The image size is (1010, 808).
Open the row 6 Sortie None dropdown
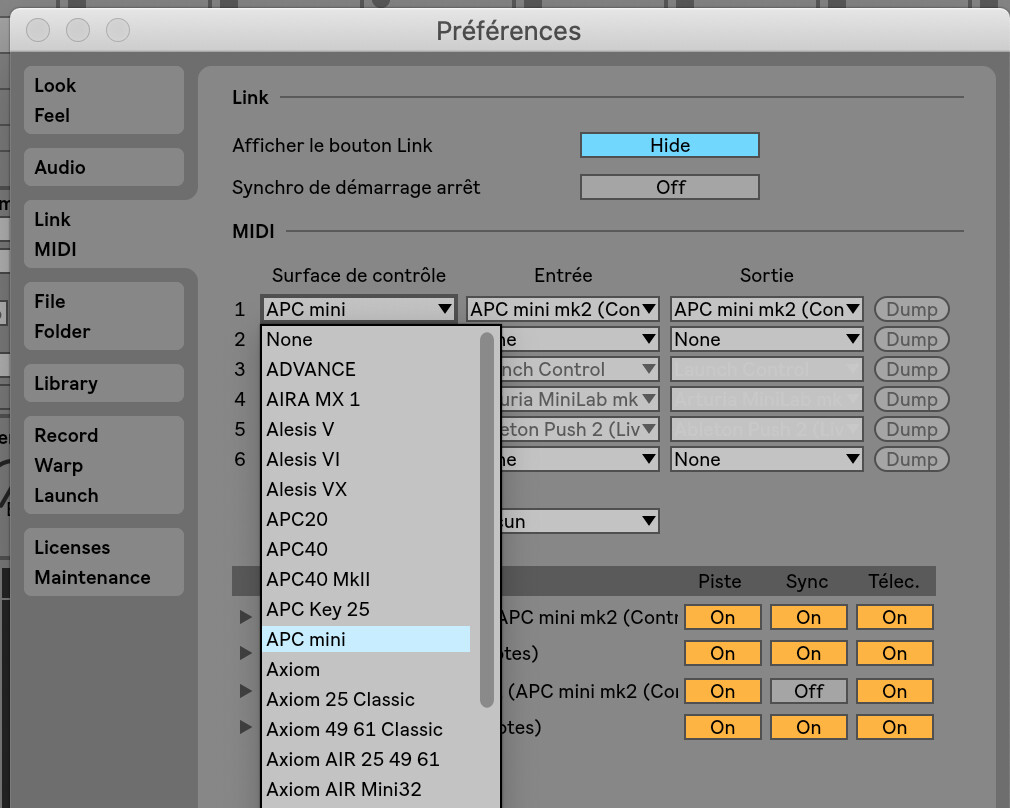tap(767, 459)
